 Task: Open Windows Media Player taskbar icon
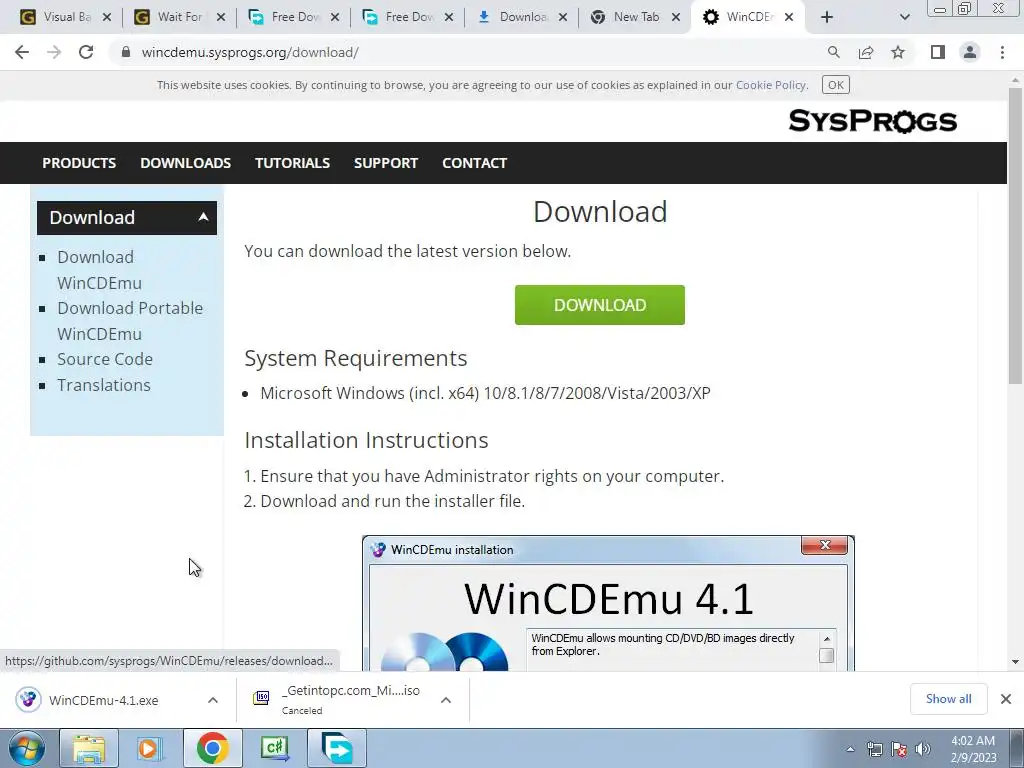pyautogui.click(x=150, y=748)
